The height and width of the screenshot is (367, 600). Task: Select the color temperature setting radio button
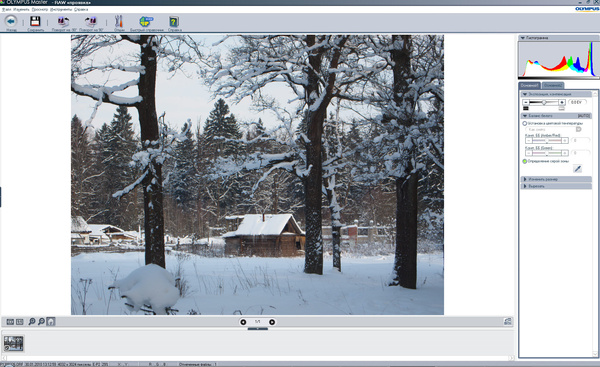pos(525,123)
